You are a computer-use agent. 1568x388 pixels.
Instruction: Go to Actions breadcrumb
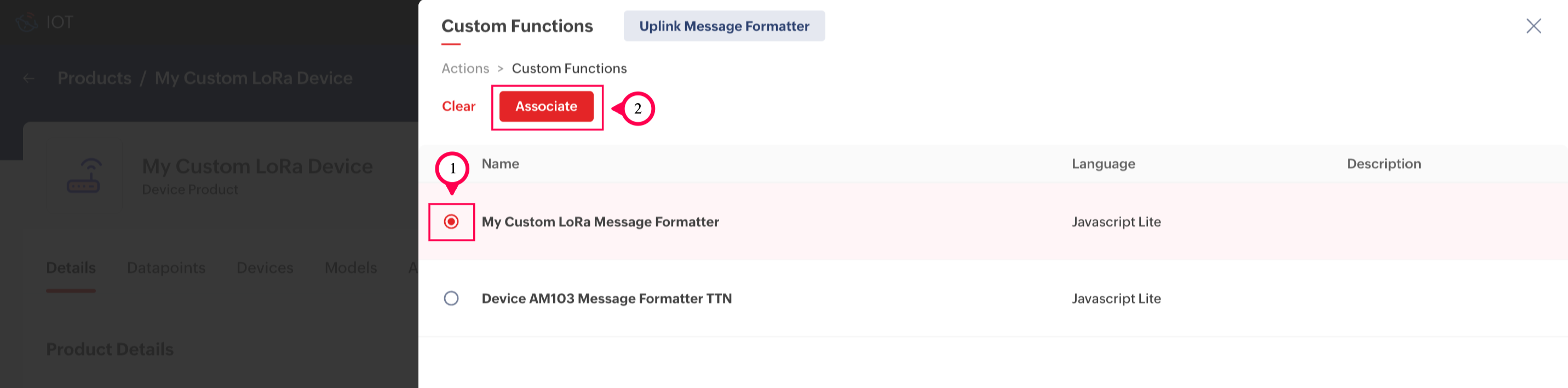(465, 68)
